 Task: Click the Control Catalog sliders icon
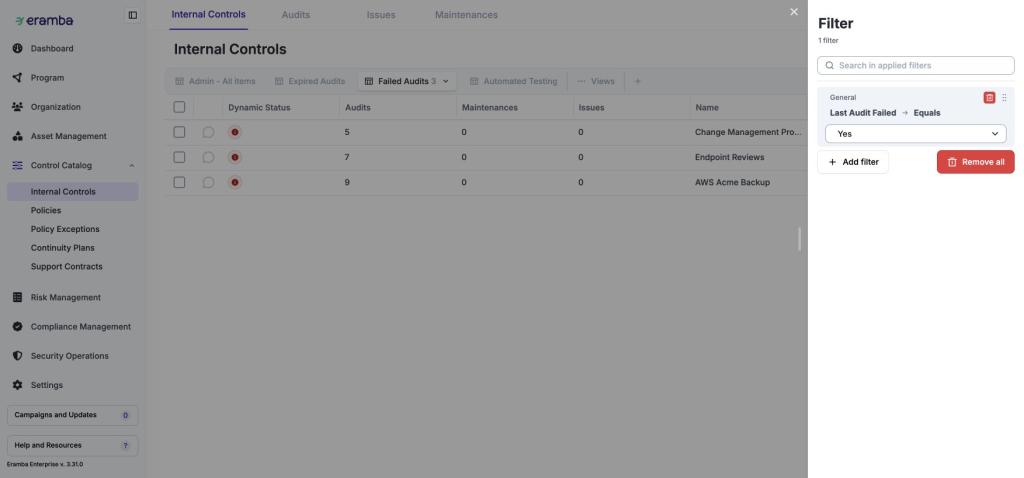18,165
